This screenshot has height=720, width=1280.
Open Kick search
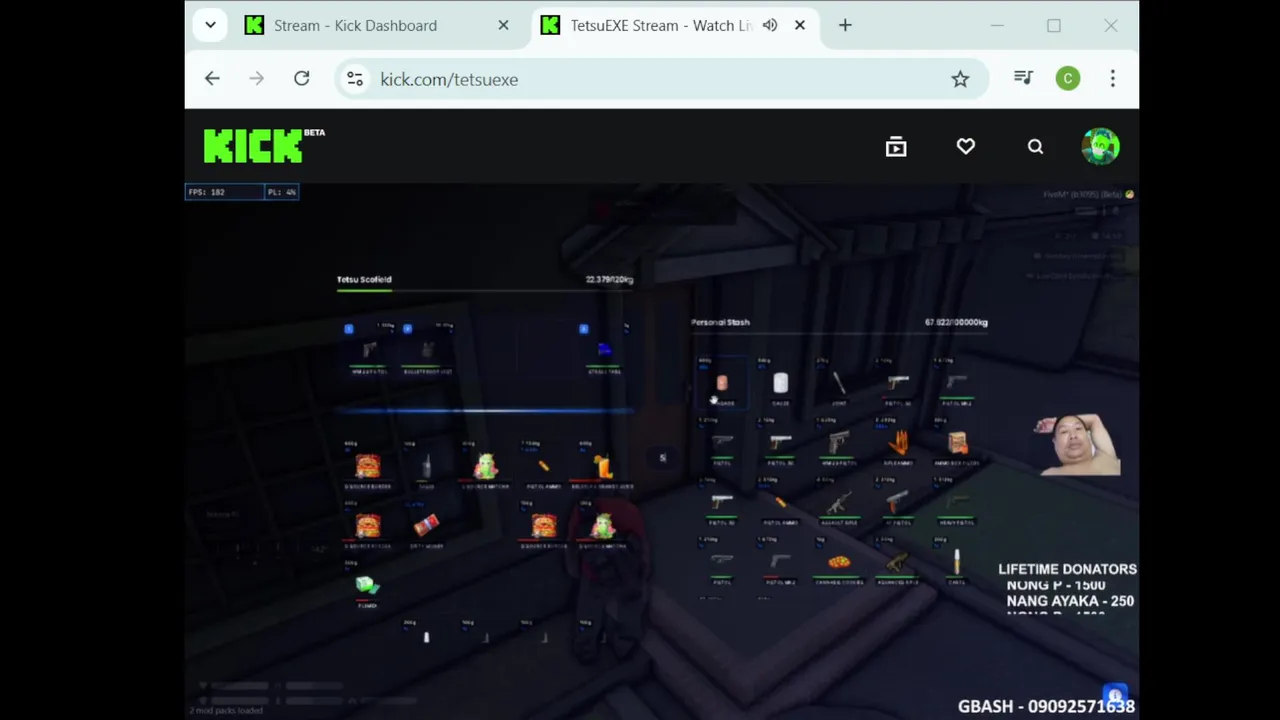click(1035, 147)
